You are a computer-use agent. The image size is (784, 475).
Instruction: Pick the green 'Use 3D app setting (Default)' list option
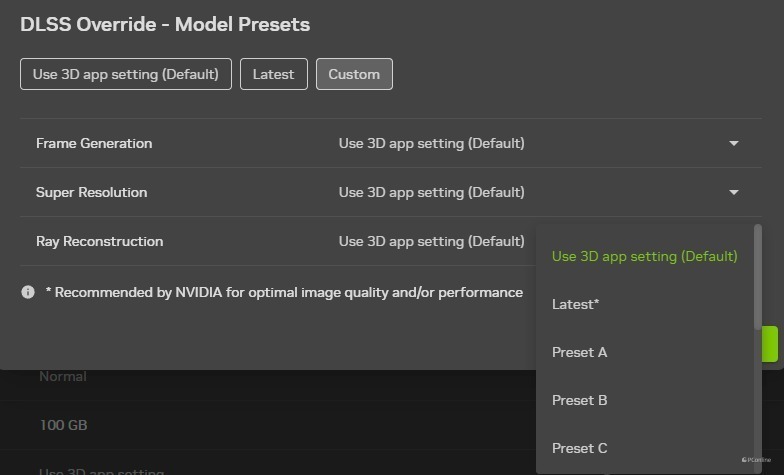[x=644, y=256]
